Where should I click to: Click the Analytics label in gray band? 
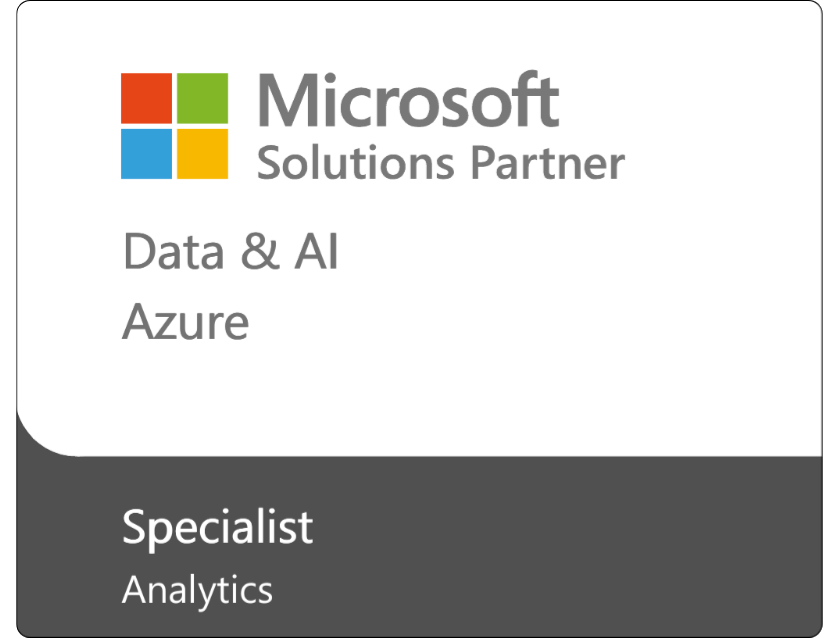[x=197, y=591]
